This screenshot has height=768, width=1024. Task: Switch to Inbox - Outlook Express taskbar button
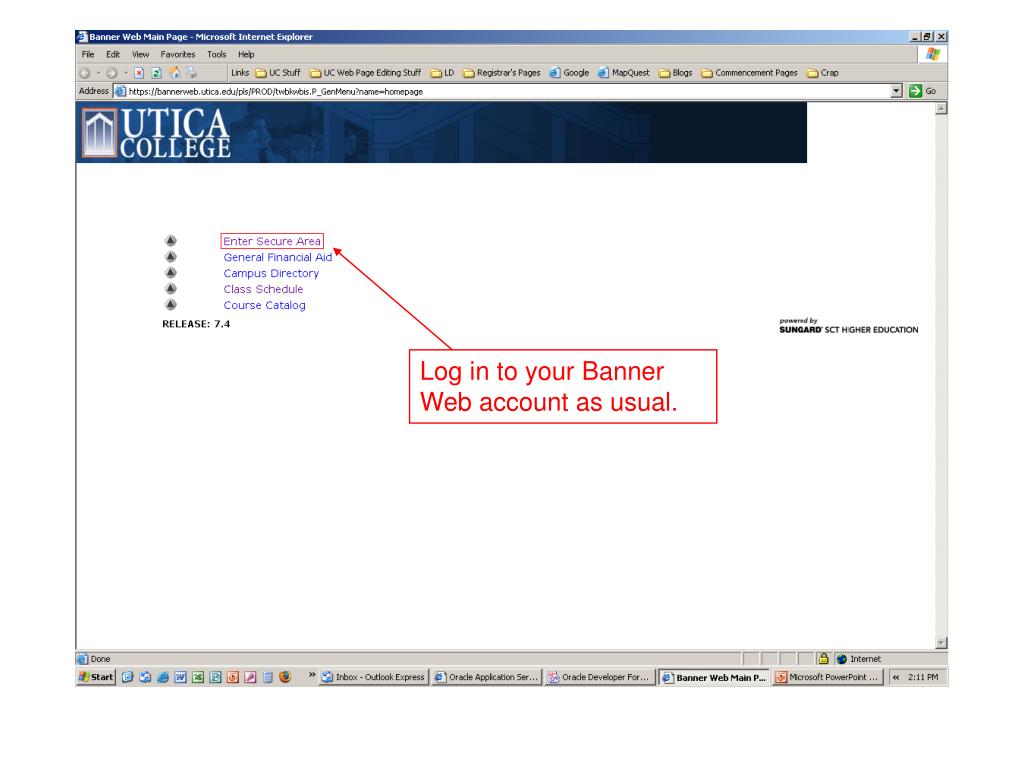[x=374, y=677]
